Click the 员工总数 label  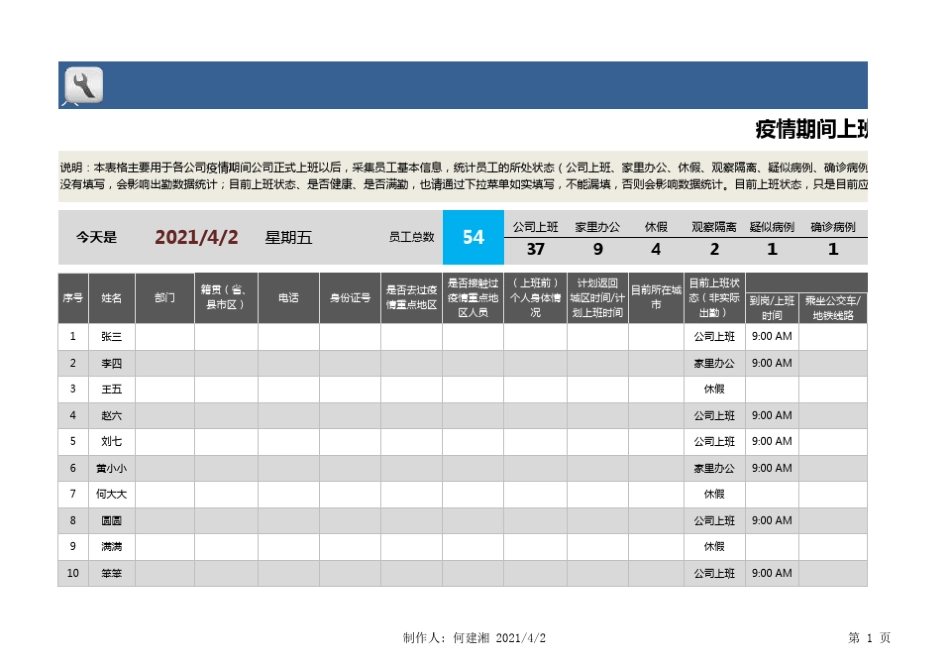pos(411,237)
